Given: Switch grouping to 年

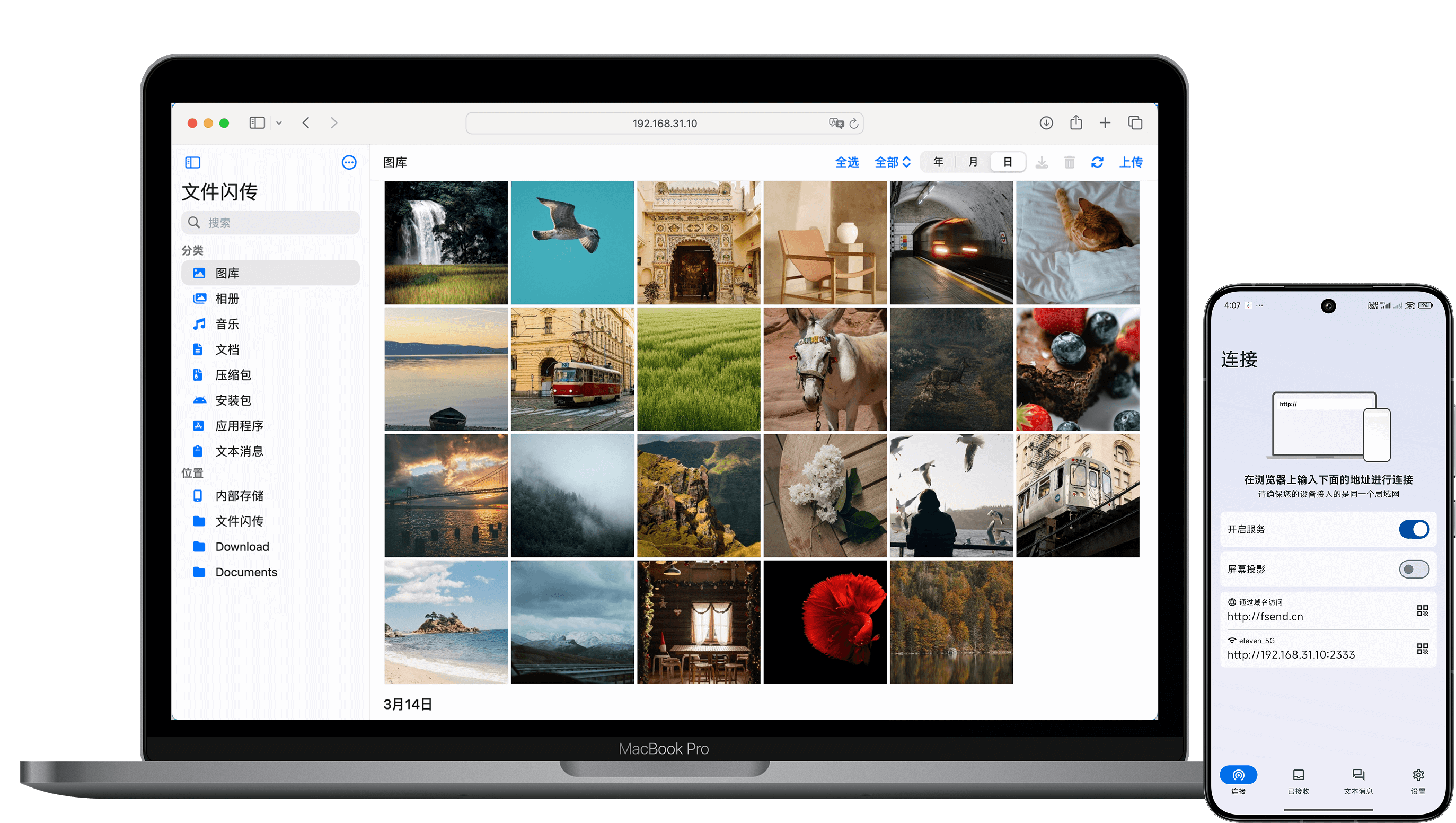Looking at the screenshot, I should tap(938, 162).
